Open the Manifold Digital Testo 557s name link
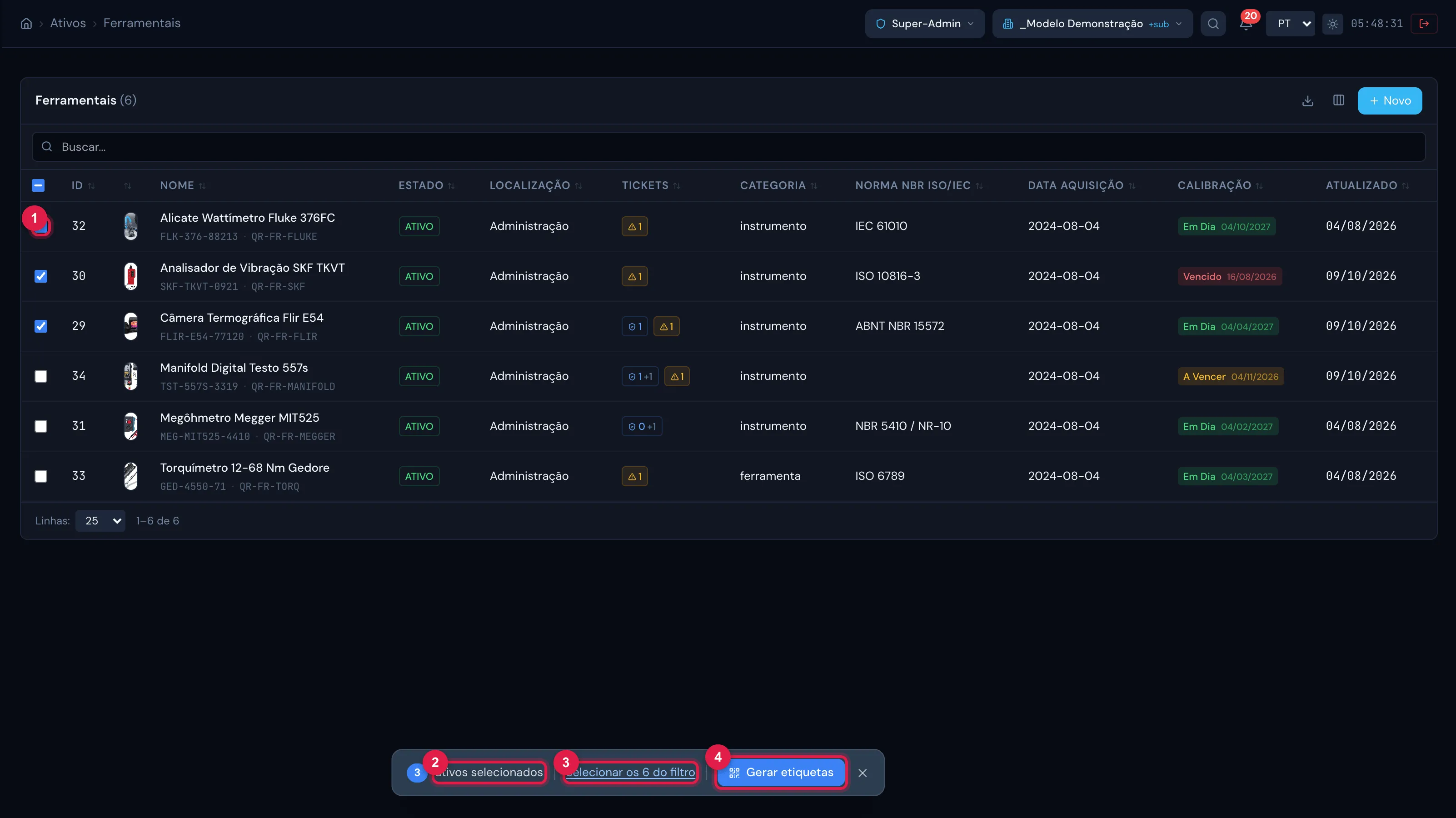 pyautogui.click(x=234, y=368)
